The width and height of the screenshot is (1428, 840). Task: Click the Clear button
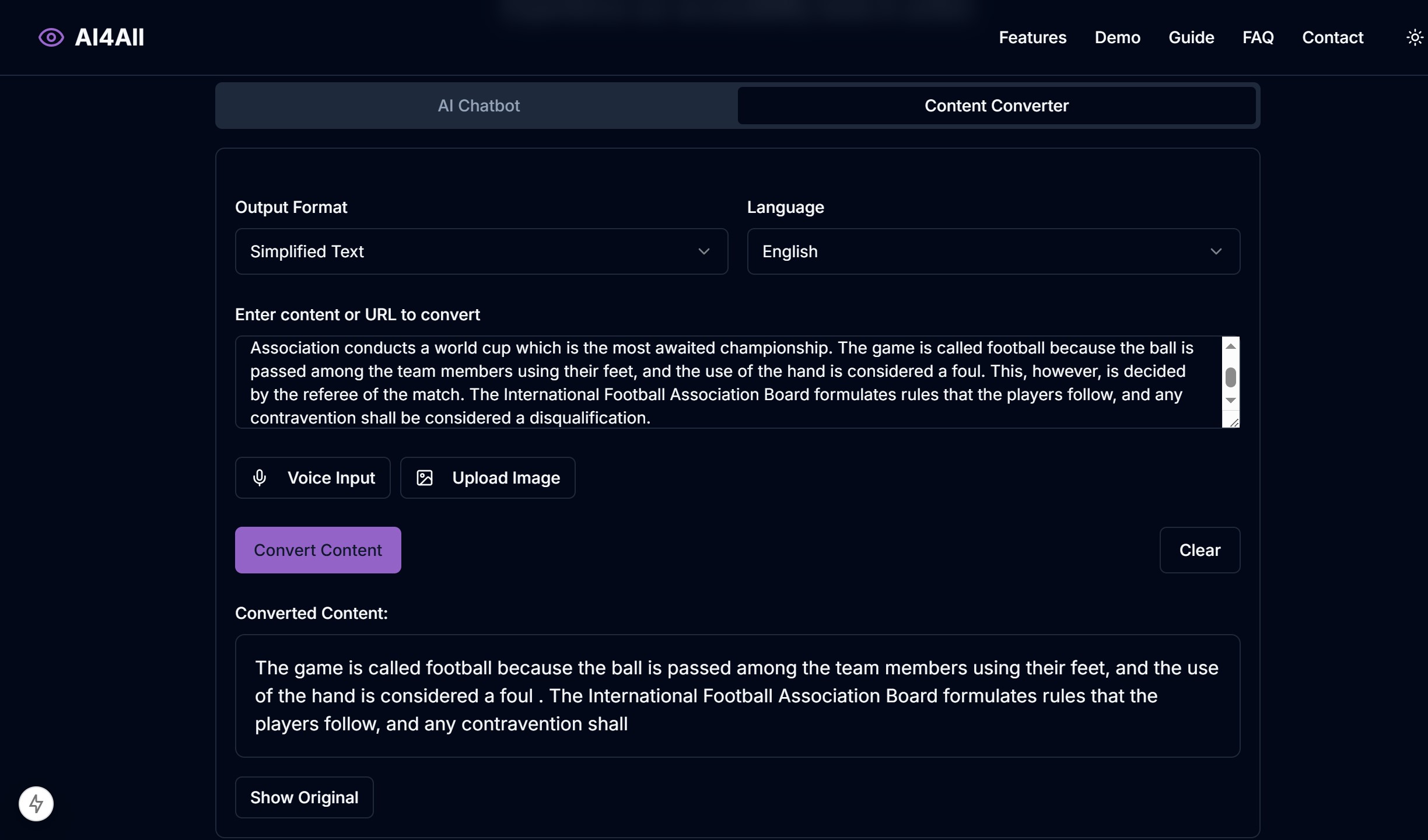(1199, 550)
